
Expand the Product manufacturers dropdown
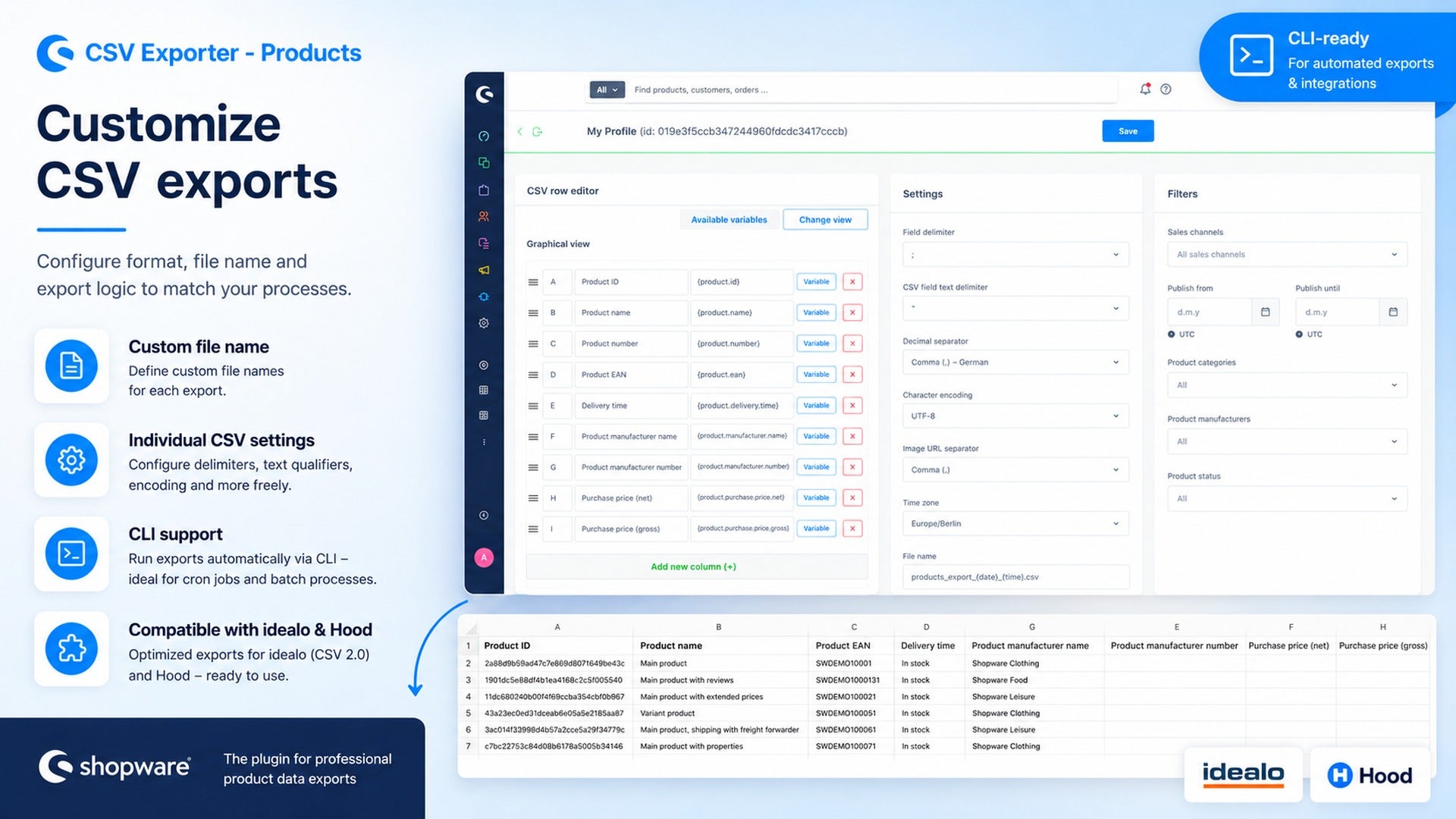[1287, 441]
